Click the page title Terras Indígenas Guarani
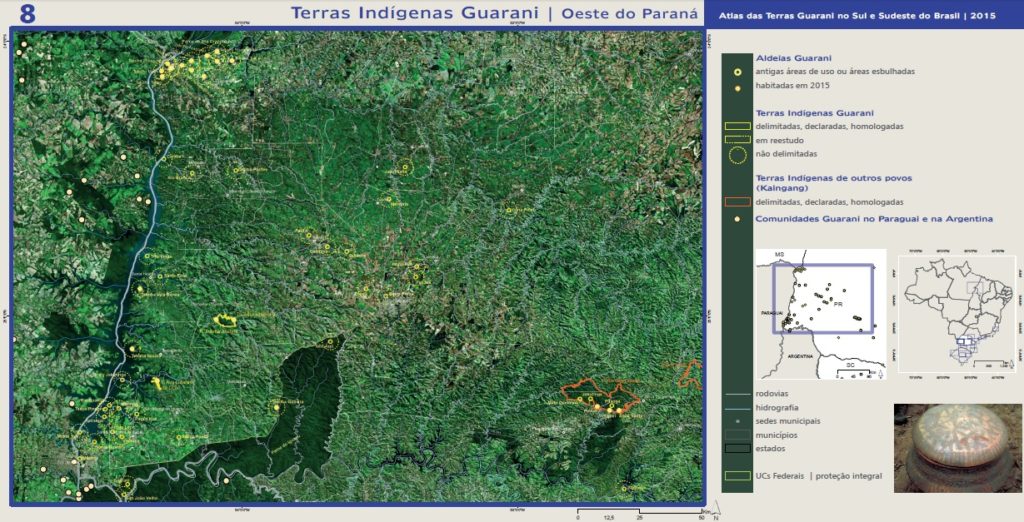The image size is (1024, 522). coord(415,13)
